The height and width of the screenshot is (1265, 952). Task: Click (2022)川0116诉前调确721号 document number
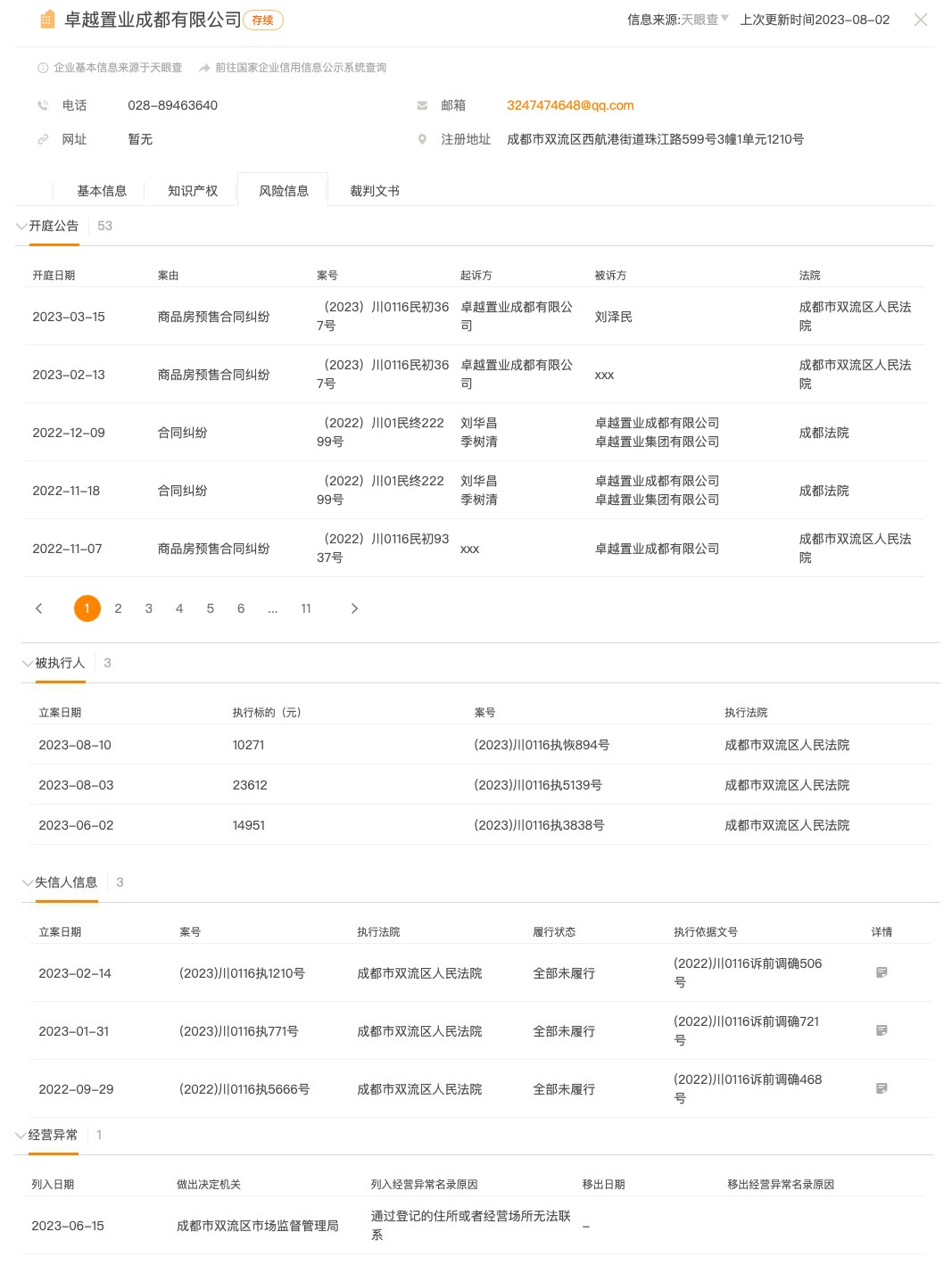coord(747,1030)
